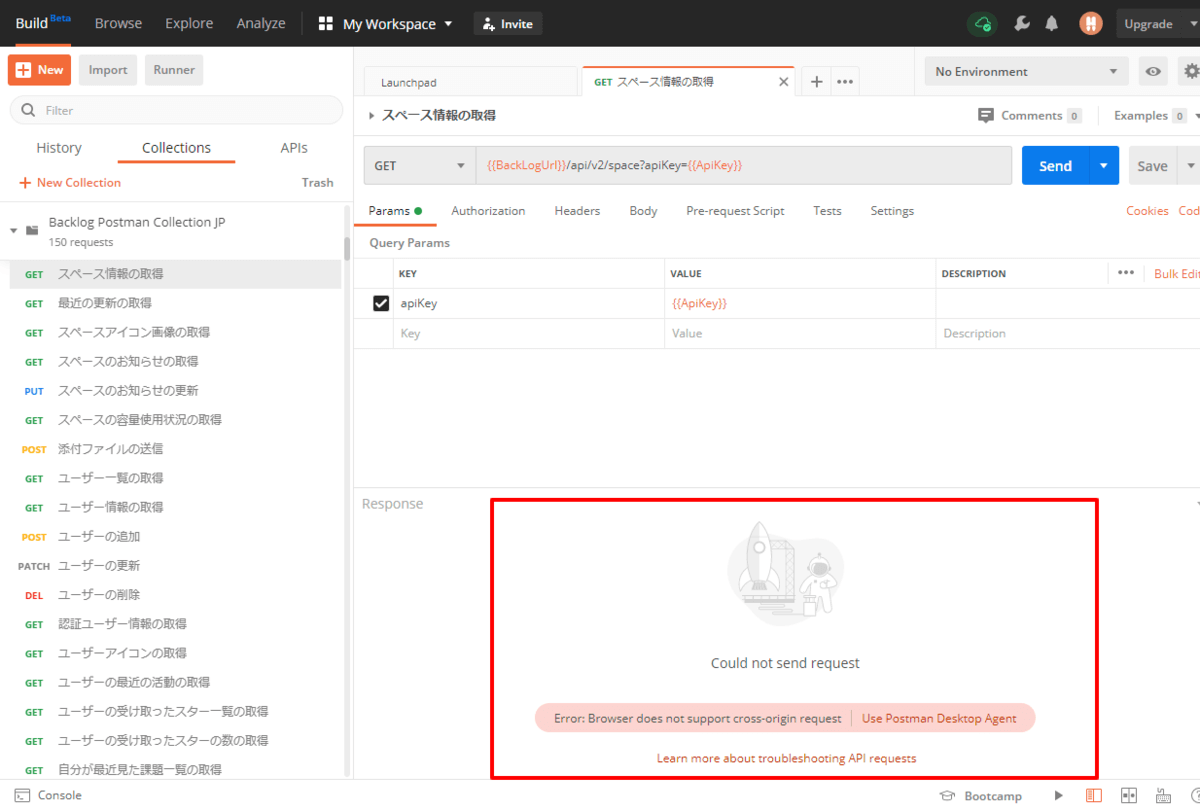Click the sync status cloud icon
The image size is (1200, 811).
[x=983, y=24]
